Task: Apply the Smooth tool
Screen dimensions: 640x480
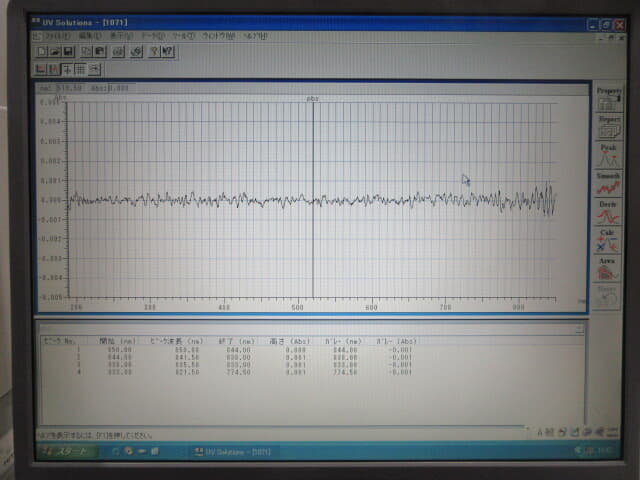Action: point(609,184)
